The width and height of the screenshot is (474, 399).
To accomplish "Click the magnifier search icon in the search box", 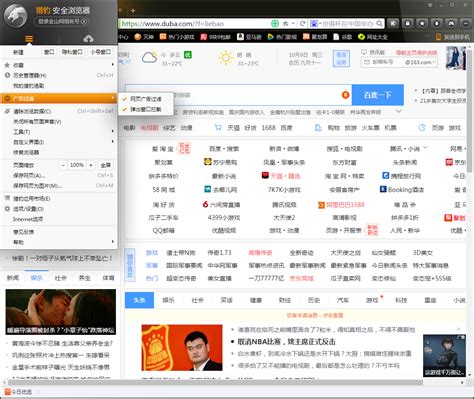I will click(379, 24).
